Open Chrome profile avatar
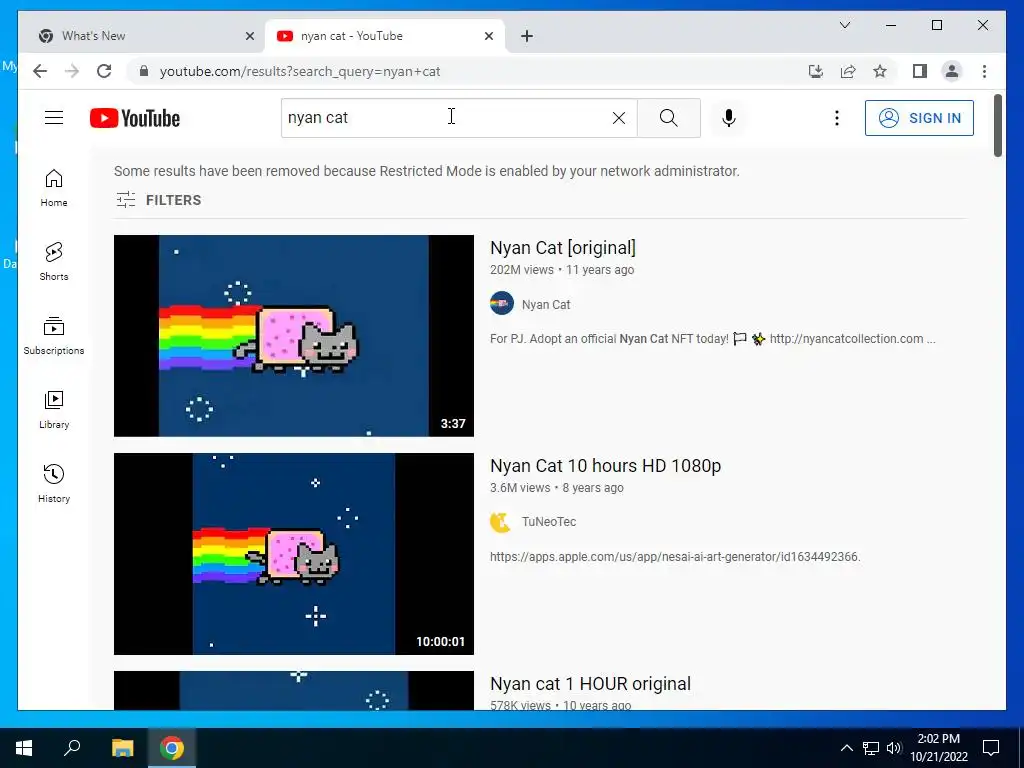The image size is (1024, 768). tap(952, 71)
